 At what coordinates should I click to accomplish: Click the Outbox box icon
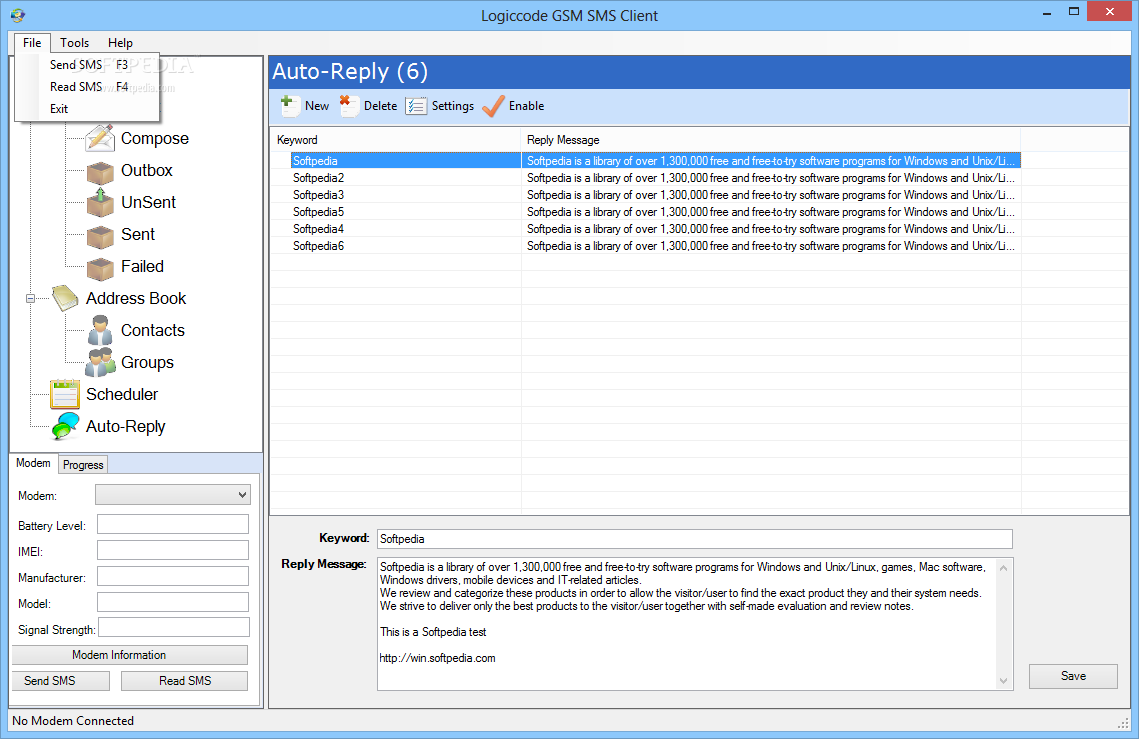[100, 173]
